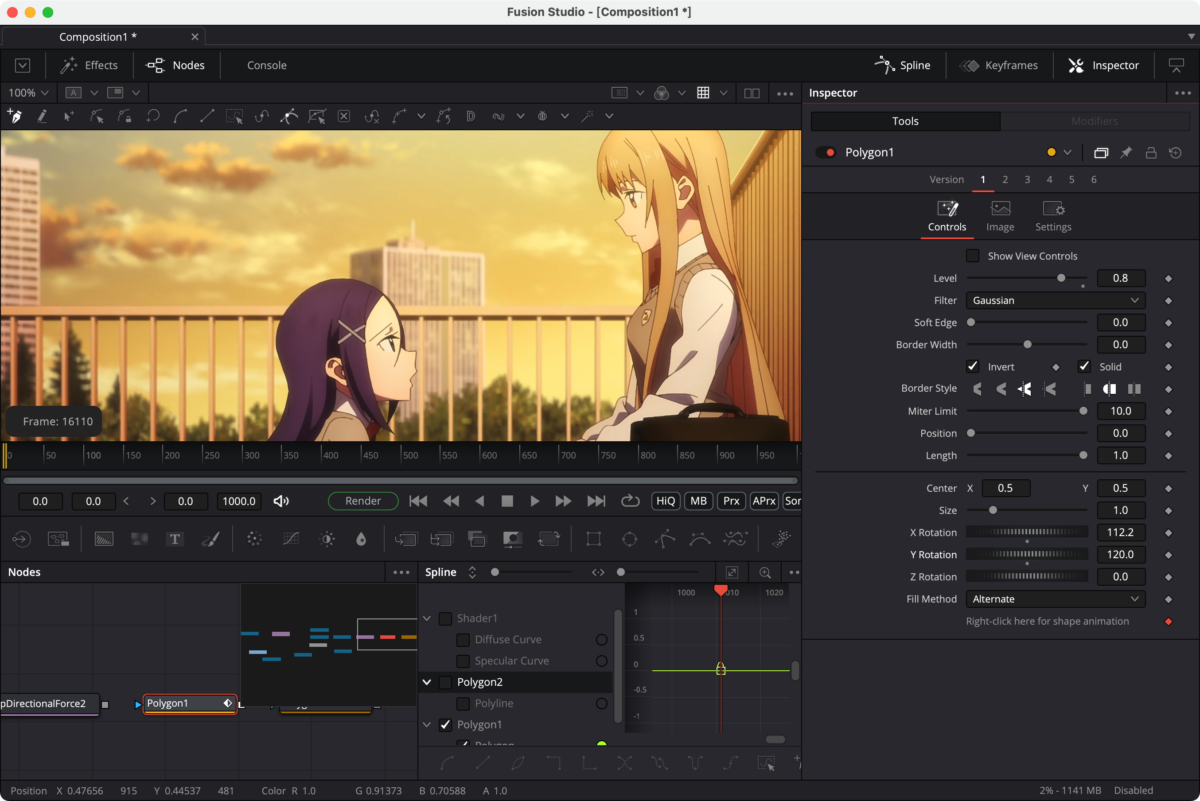This screenshot has height=801, width=1200.
Task: Add a B-Spline mask tool from toolbar
Action: point(700,539)
